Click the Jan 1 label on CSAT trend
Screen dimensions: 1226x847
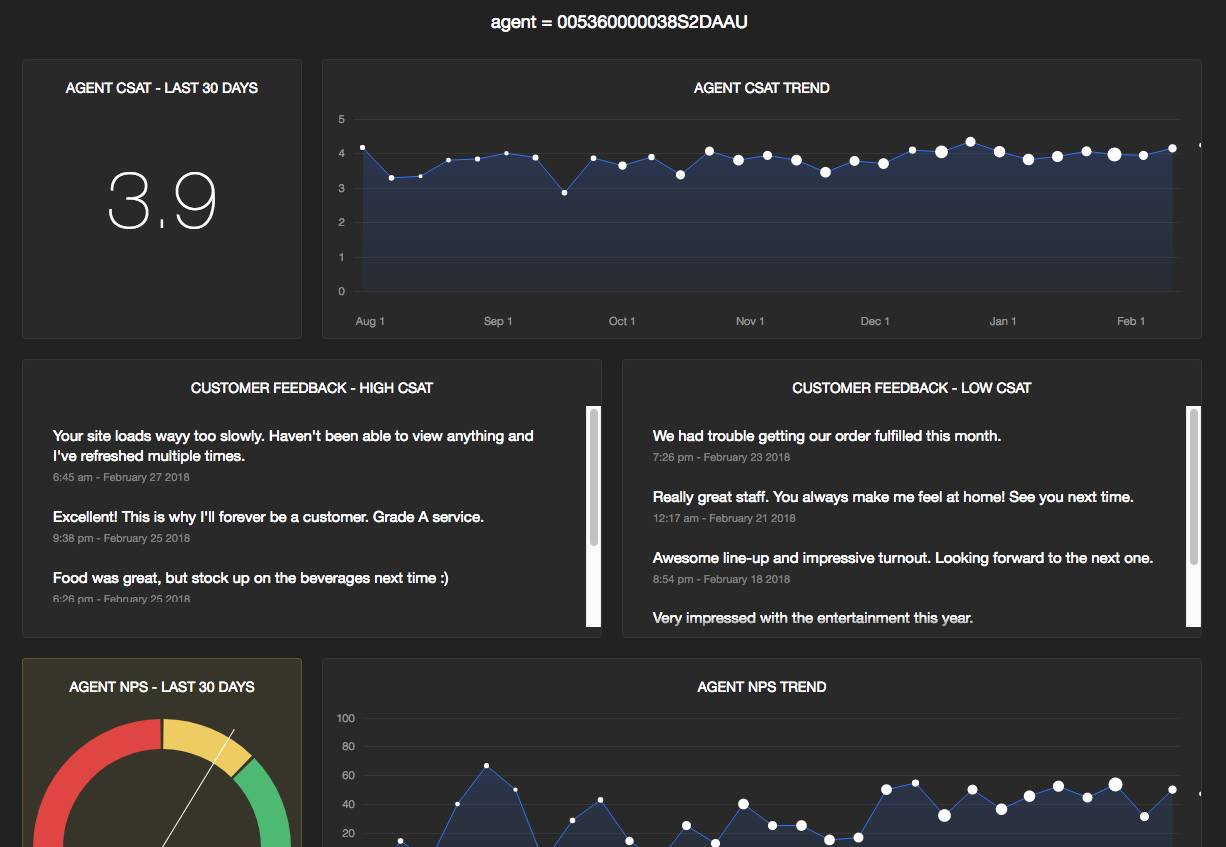click(1003, 321)
